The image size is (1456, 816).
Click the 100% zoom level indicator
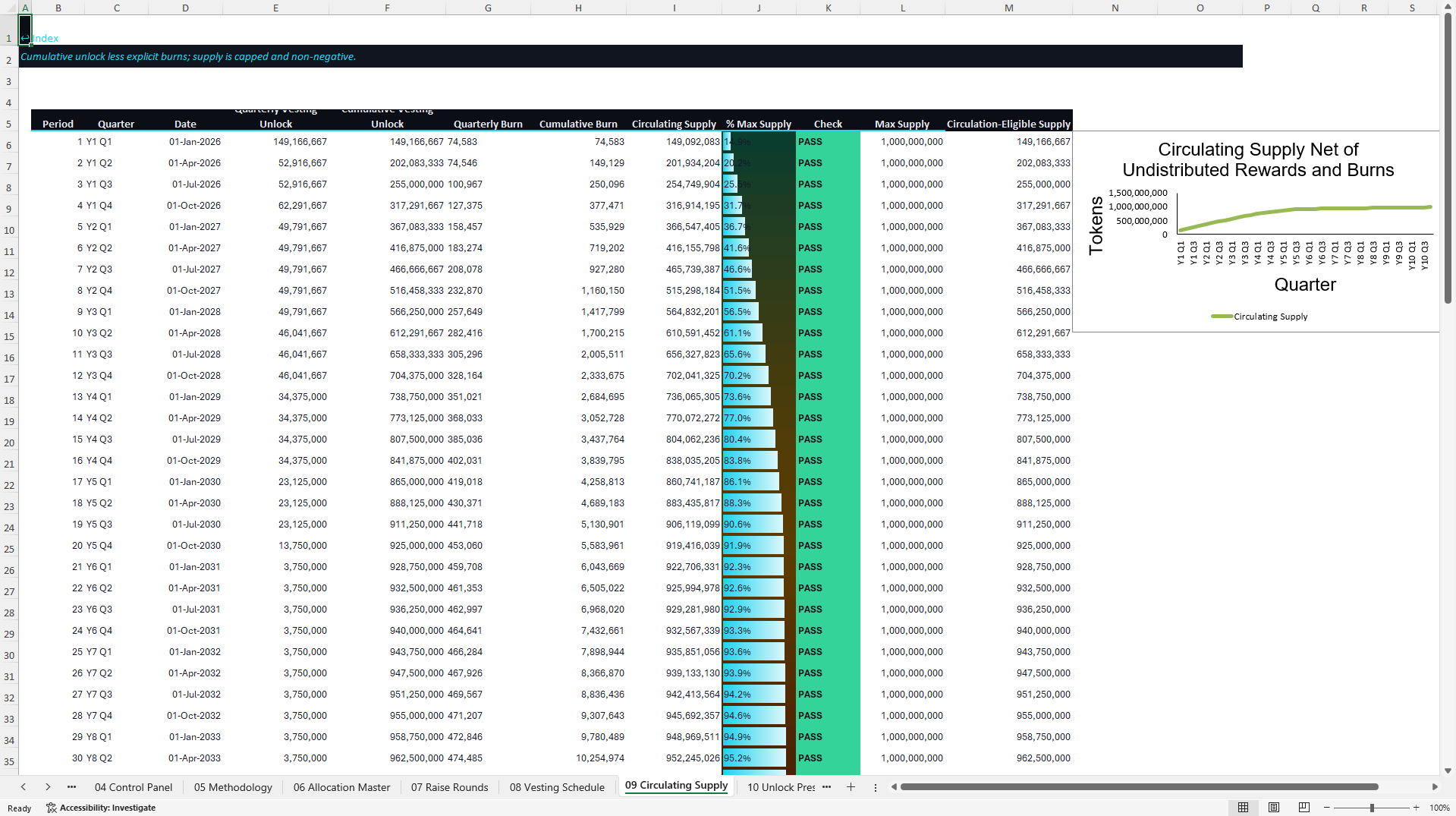[1439, 808]
